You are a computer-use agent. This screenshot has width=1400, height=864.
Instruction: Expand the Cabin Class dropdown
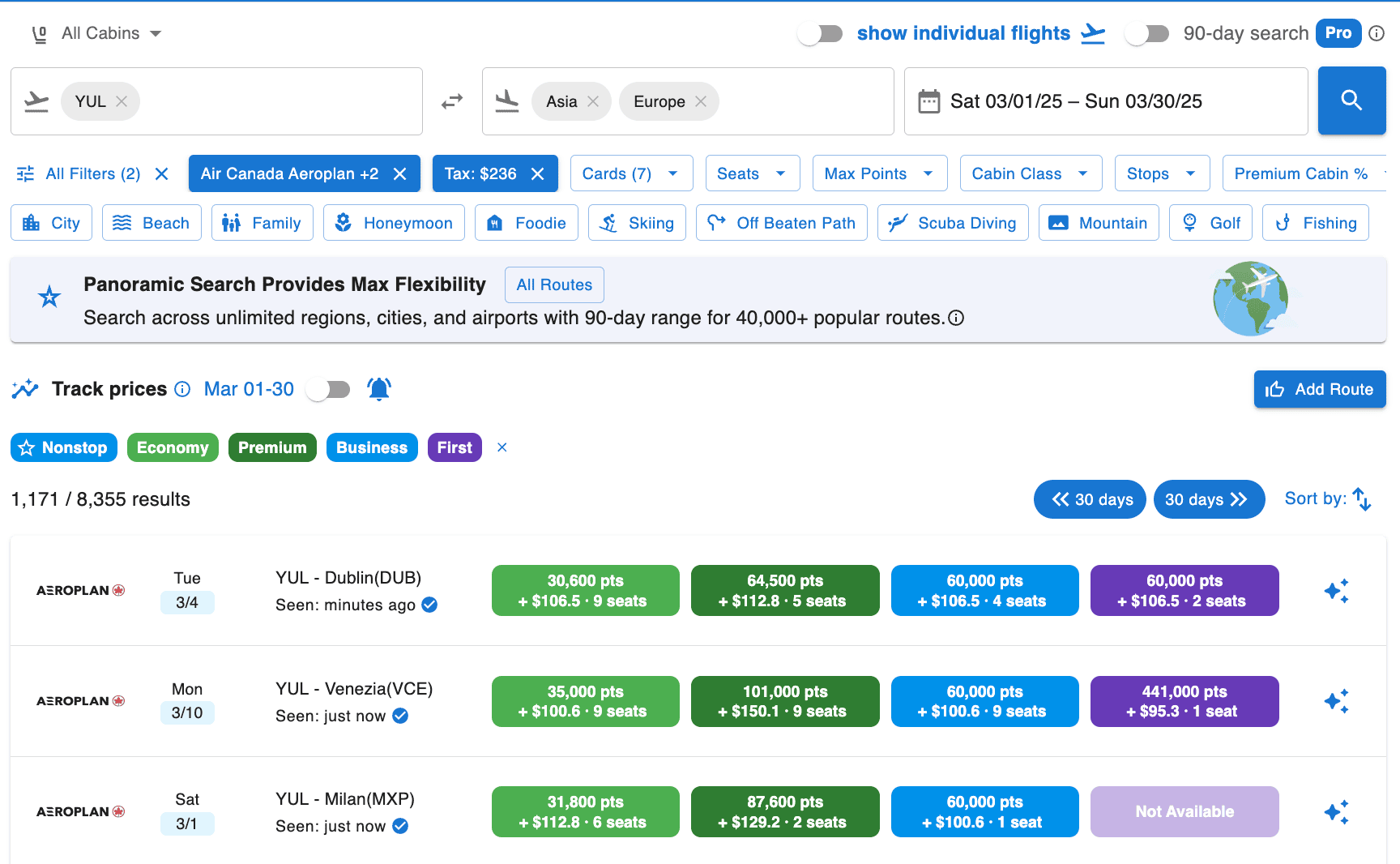click(1031, 173)
